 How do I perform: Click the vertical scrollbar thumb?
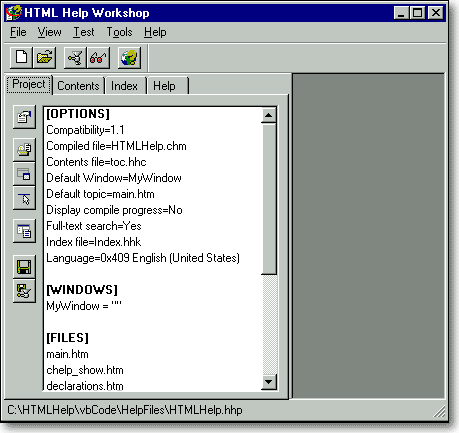tap(269, 199)
